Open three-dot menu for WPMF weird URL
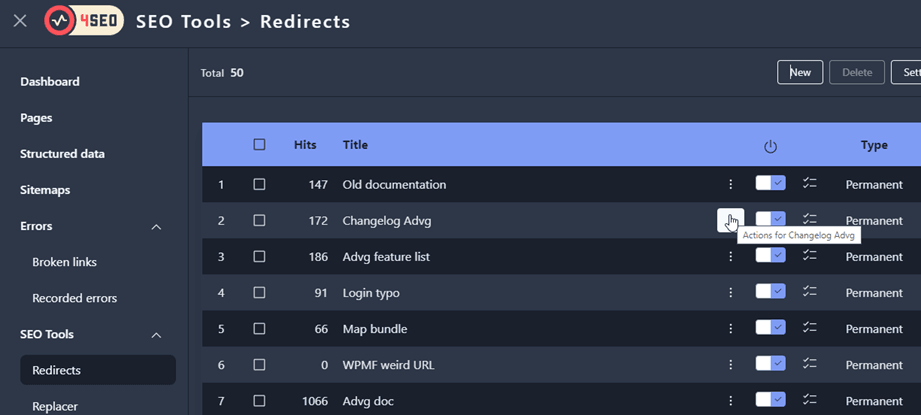This screenshot has width=921, height=415. coord(730,365)
